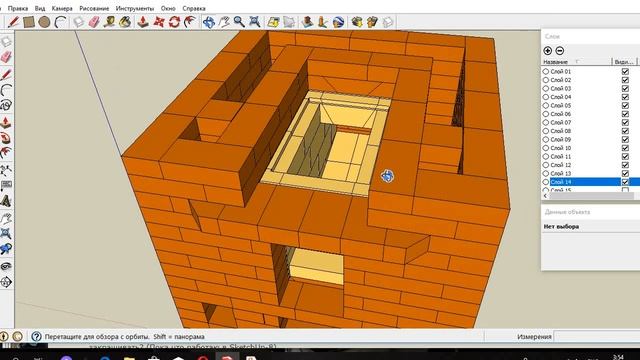This screenshot has width=640, height=360.
Task: Select the Freehand tool in left toolbar
Action: (x=6, y=105)
